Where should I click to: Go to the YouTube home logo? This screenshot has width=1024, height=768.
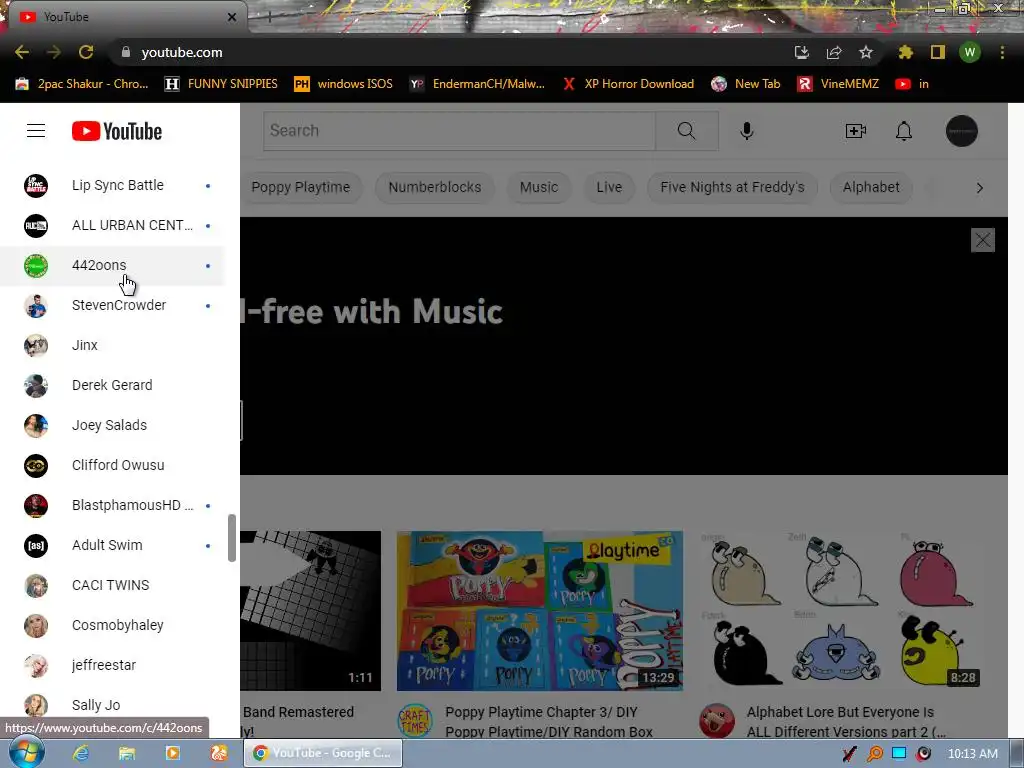(117, 131)
